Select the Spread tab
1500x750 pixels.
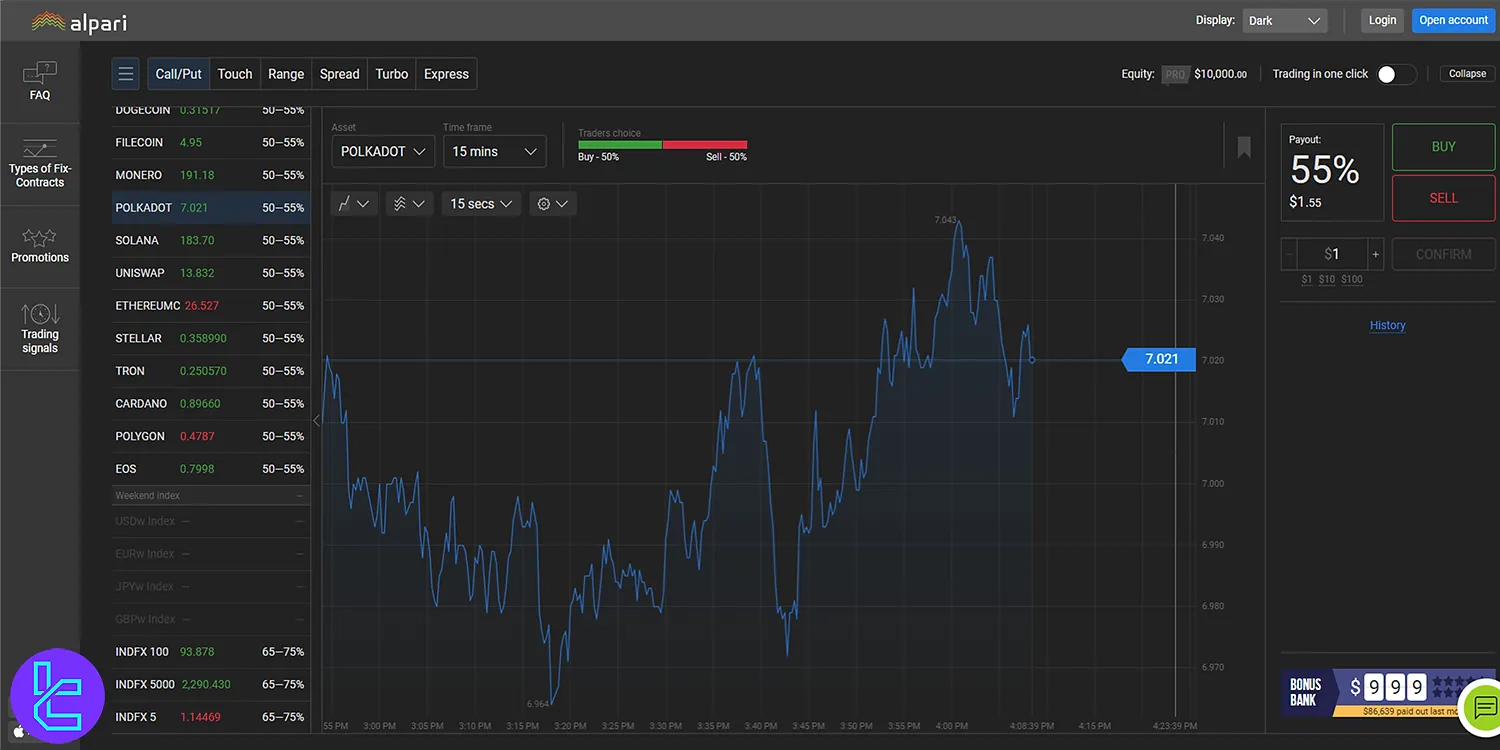click(339, 74)
